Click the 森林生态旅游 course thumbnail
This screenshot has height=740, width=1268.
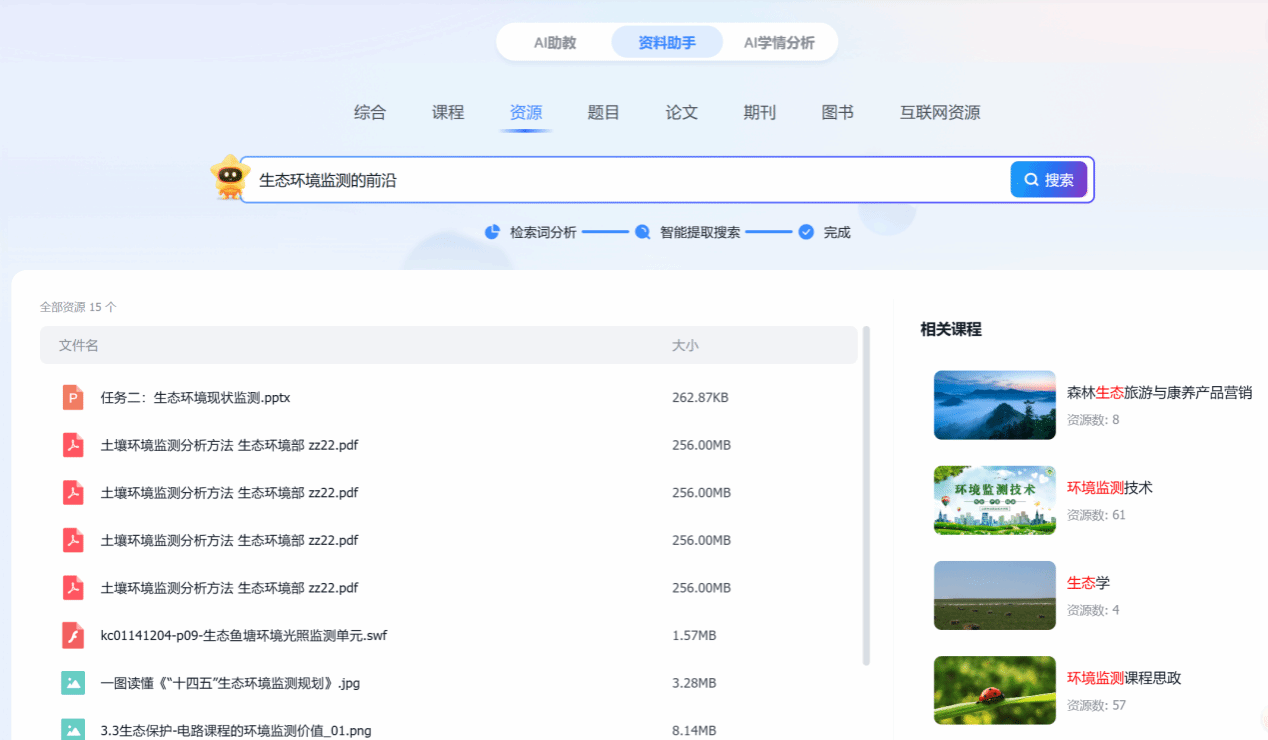[x=994, y=405]
